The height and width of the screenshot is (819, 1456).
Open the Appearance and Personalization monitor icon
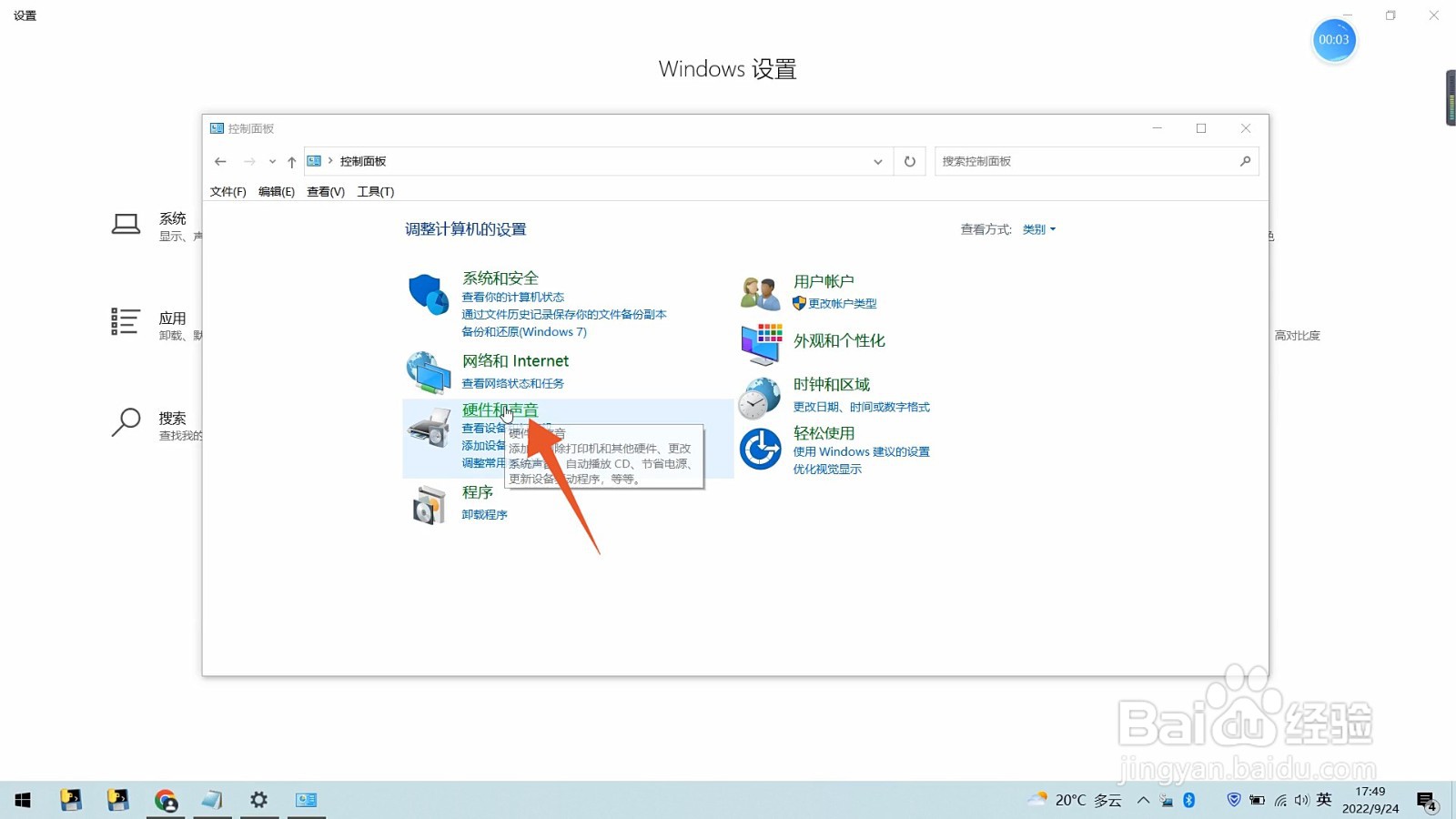(762, 344)
